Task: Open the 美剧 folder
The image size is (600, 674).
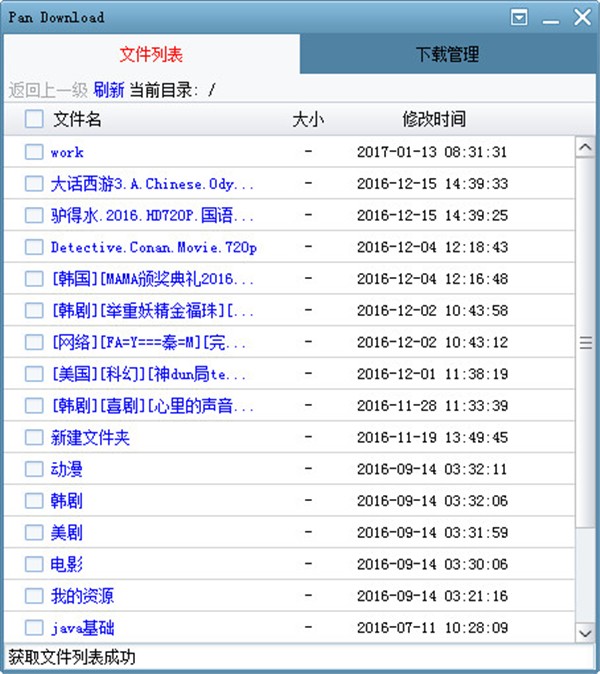Action: (66, 533)
